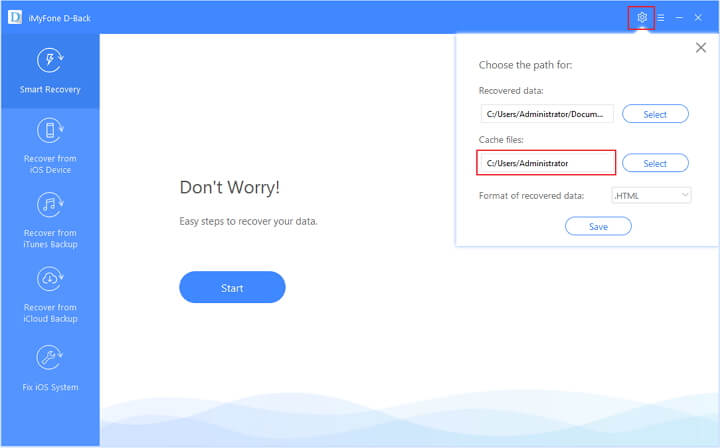Close the iMyFone D-Back window
The image size is (720, 448).
coord(698,17)
